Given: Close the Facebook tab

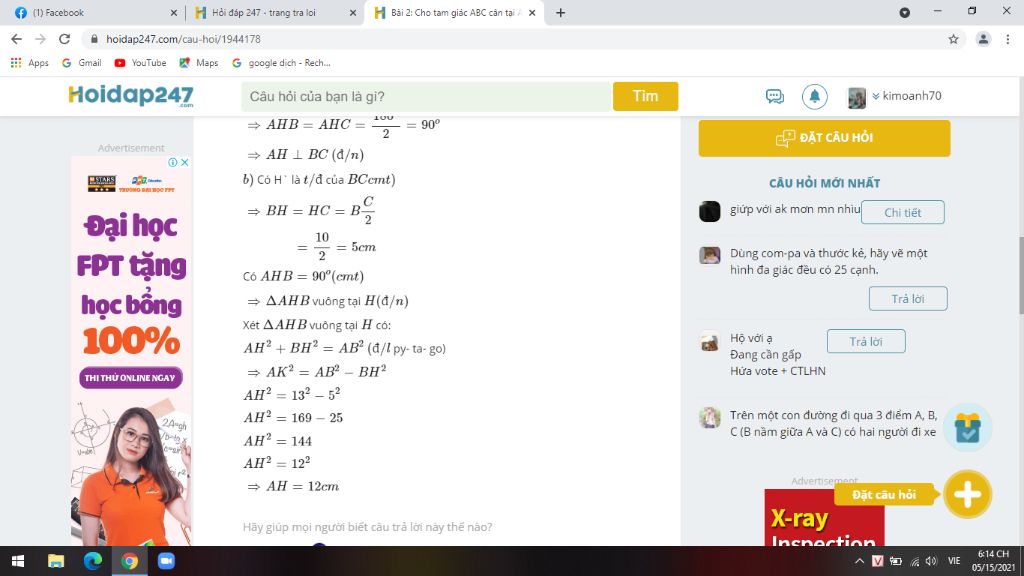Looking at the screenshot, I should [174, 12].
